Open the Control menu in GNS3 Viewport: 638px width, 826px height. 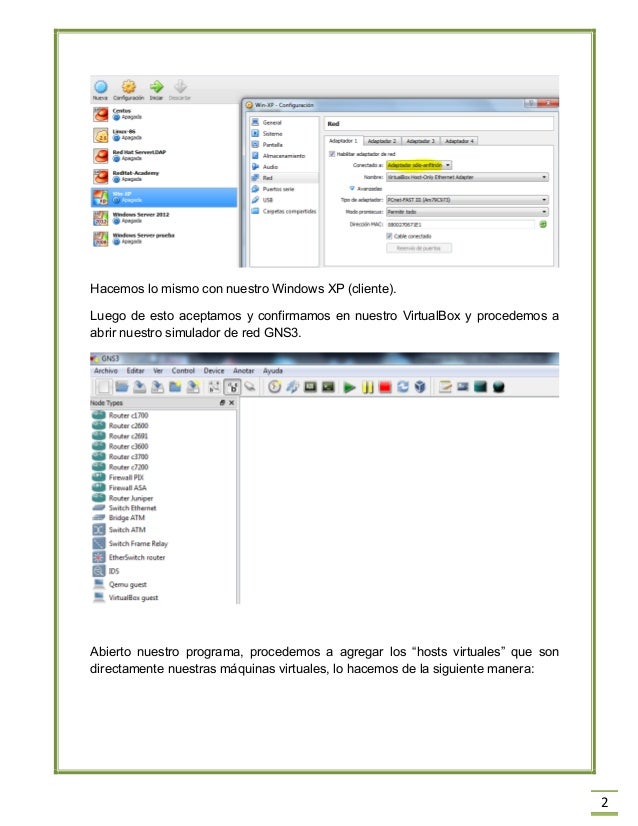(x=183, y=371)
